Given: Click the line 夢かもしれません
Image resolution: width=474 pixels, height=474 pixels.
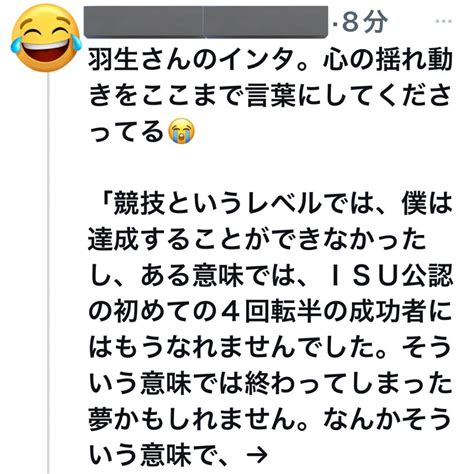Looking at the screenshot, I should point(192,419).
